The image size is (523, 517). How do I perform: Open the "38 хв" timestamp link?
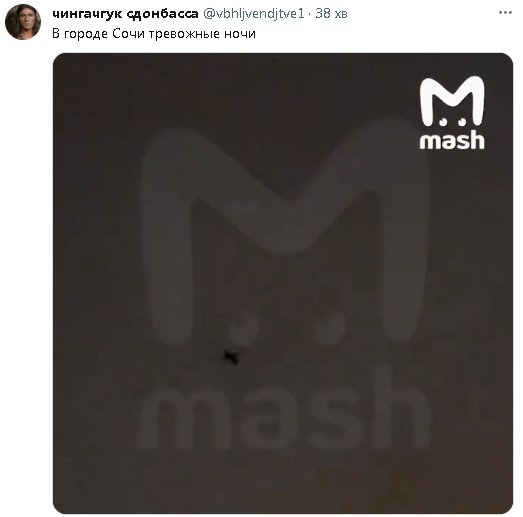pyautogui.click(x=331, y=14)
